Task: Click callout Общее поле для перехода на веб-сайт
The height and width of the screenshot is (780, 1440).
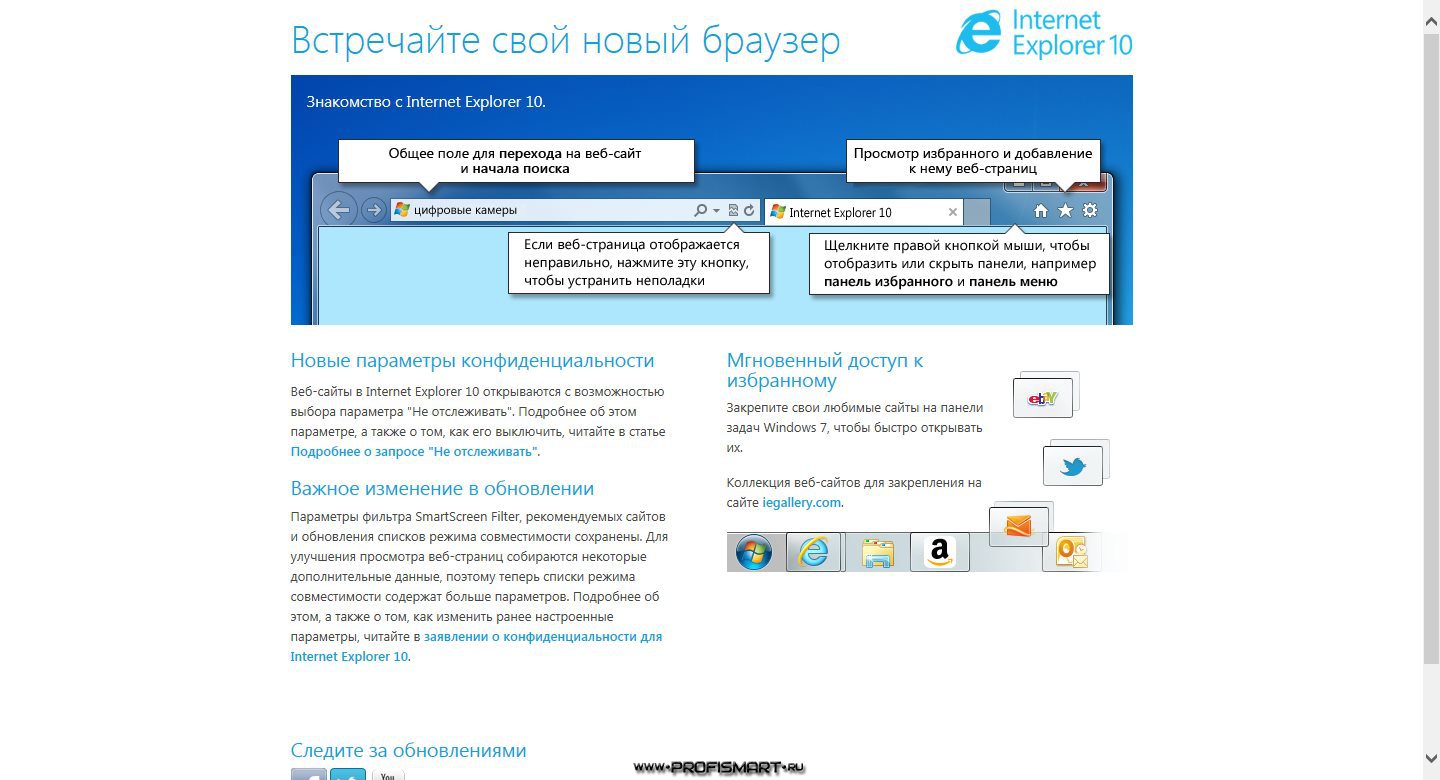Action: click(515, 161)
